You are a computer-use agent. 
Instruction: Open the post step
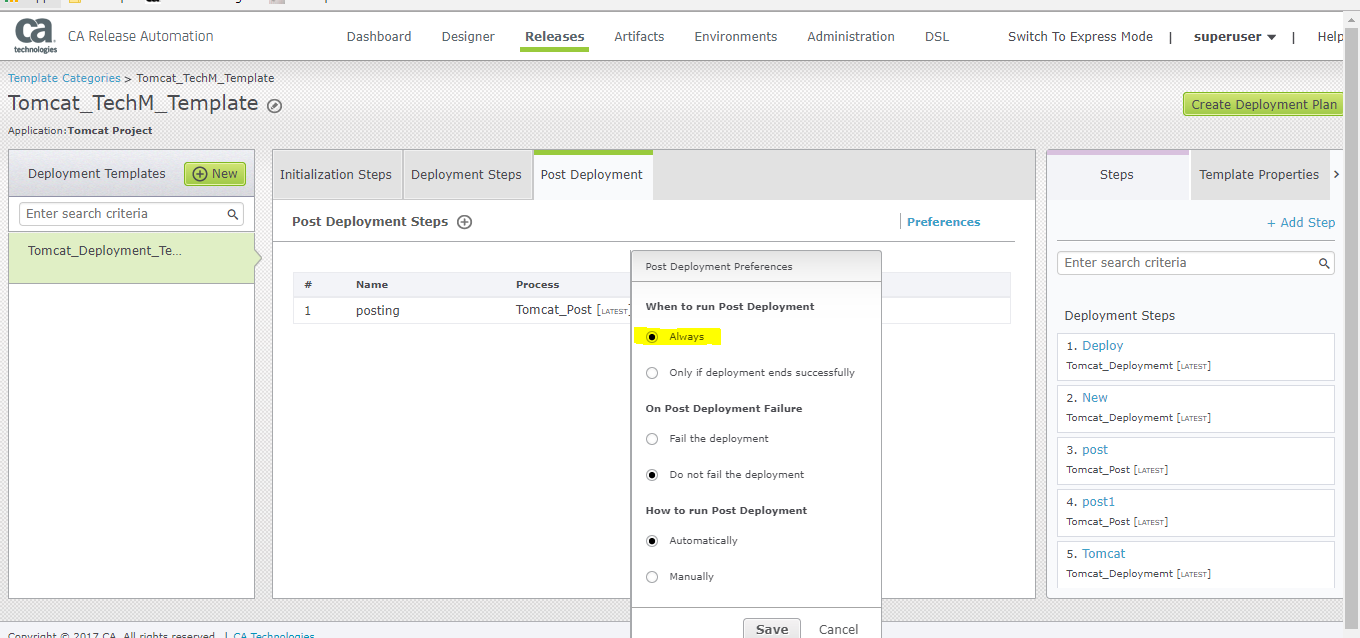[1095, 450]
